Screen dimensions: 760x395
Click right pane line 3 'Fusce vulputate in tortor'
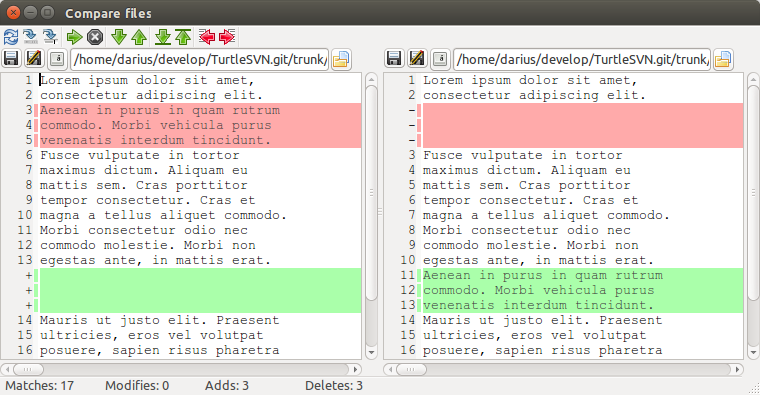[522, 155]
